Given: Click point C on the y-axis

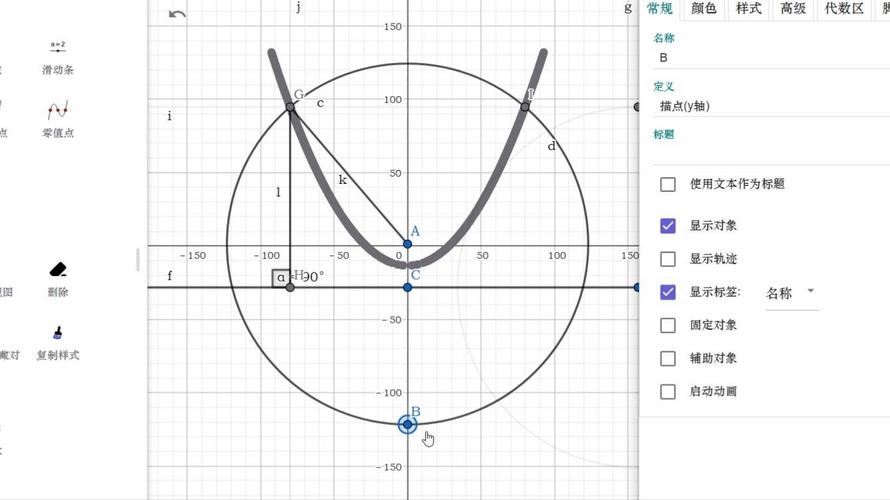Looking at the screenshot, I should tap(407, 287).
